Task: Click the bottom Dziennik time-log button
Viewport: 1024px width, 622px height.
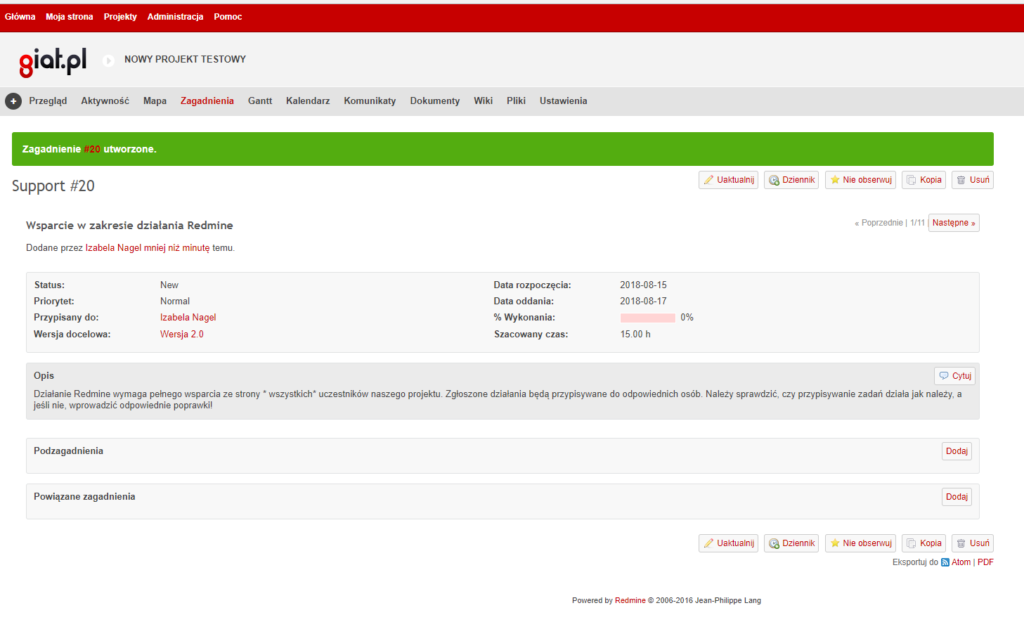Action: pyautogui.click(x=791, y=543)
